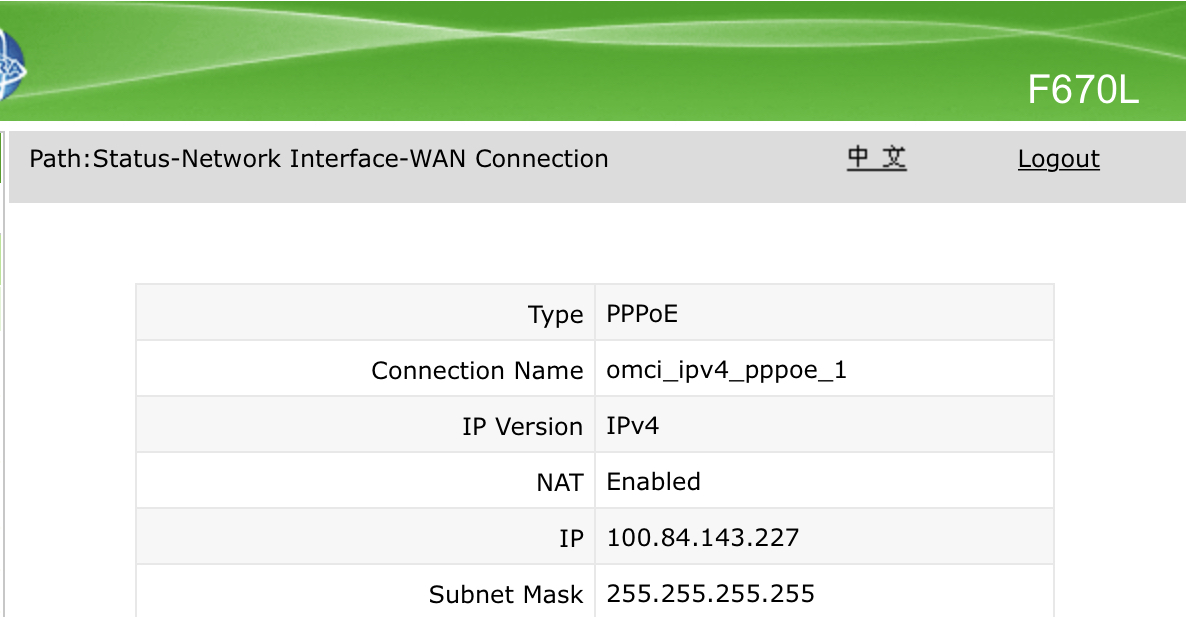
Task: Log out via the Logout link
Action: [1058, 159]
